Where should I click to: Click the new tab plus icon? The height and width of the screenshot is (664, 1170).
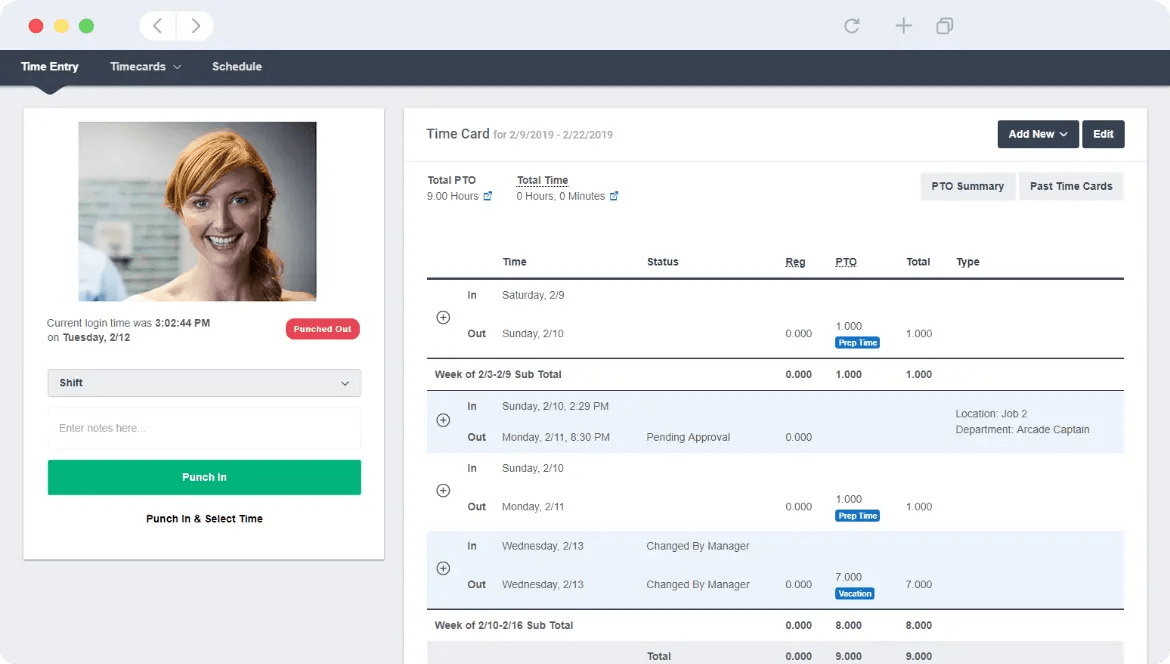[903, 26]
